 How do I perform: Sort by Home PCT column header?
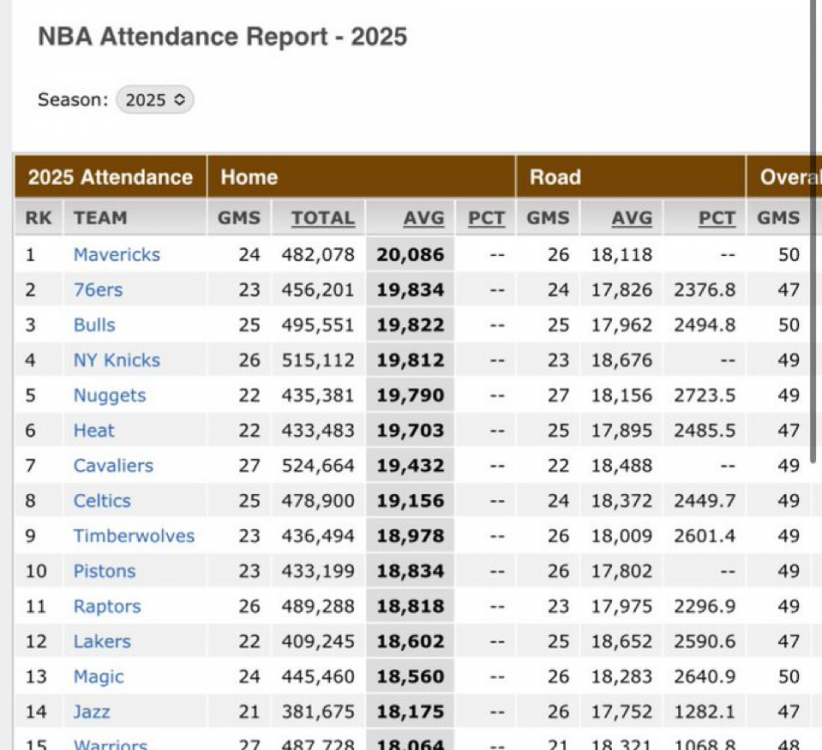click(486, 218)
